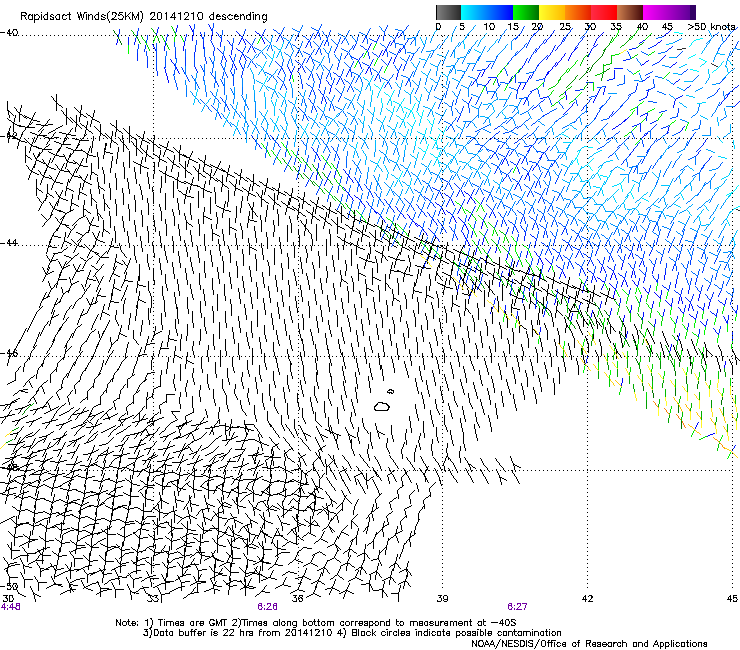Click the green 15-20 knots color swatch
Screen dimensions: 740x650
tap(526, 12)
